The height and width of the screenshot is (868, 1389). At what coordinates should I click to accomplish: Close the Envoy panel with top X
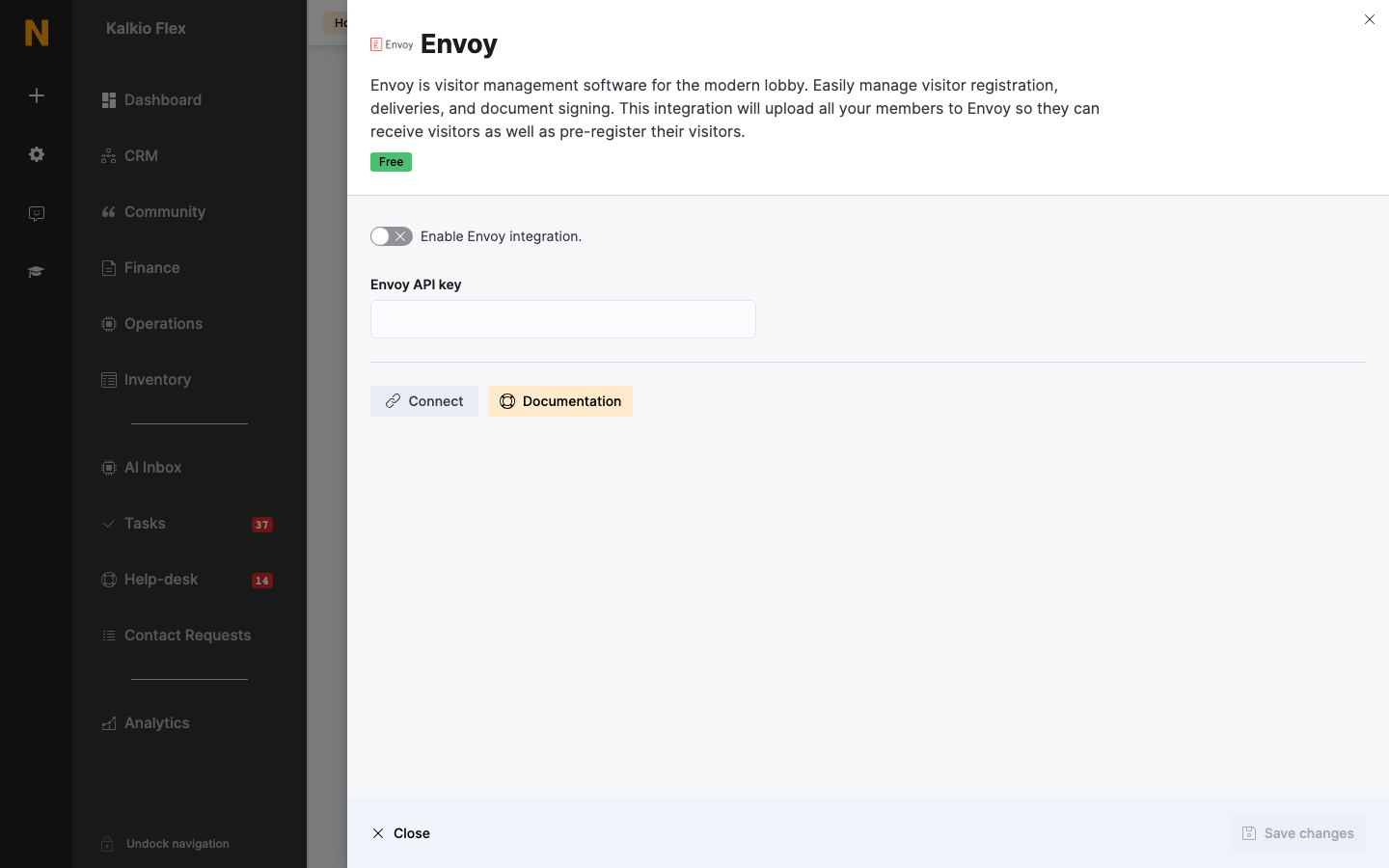[x=1370, y=19]
